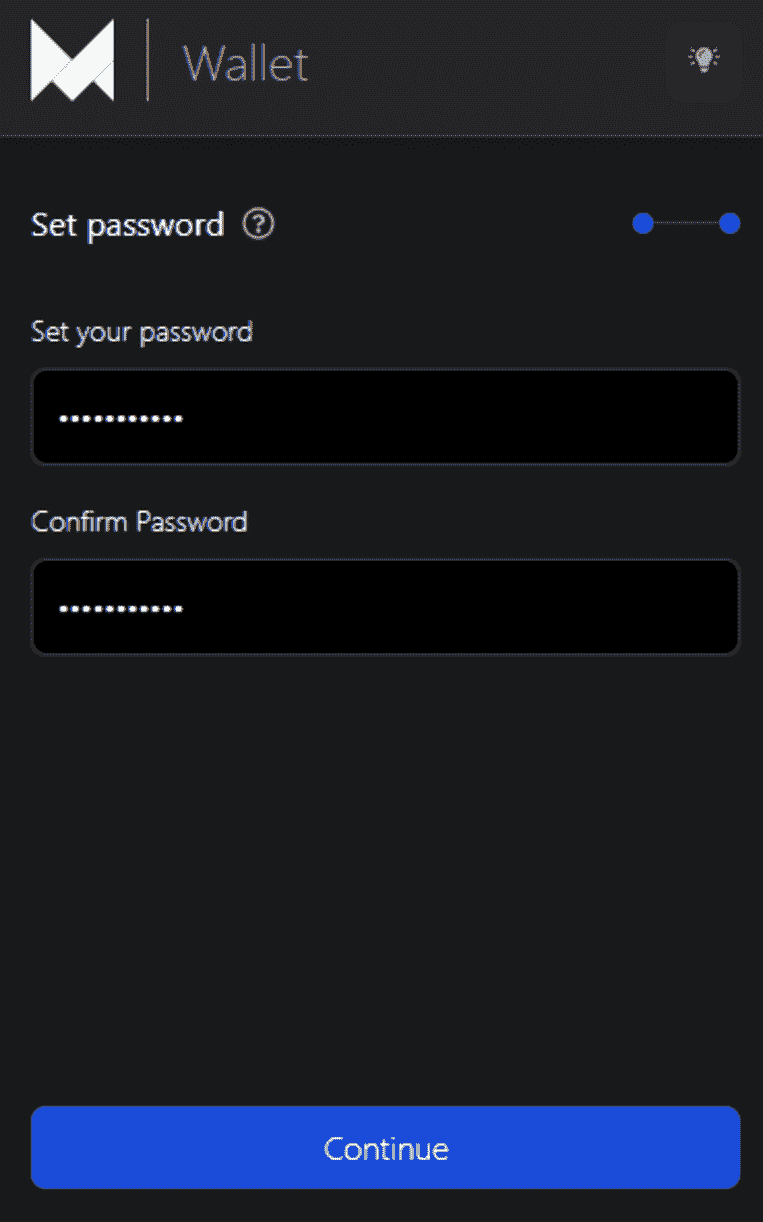Image resolution: width=763 pixels, height=1222 pixels.
Task: Click the "Confirm Password" label
Action: 139,521
